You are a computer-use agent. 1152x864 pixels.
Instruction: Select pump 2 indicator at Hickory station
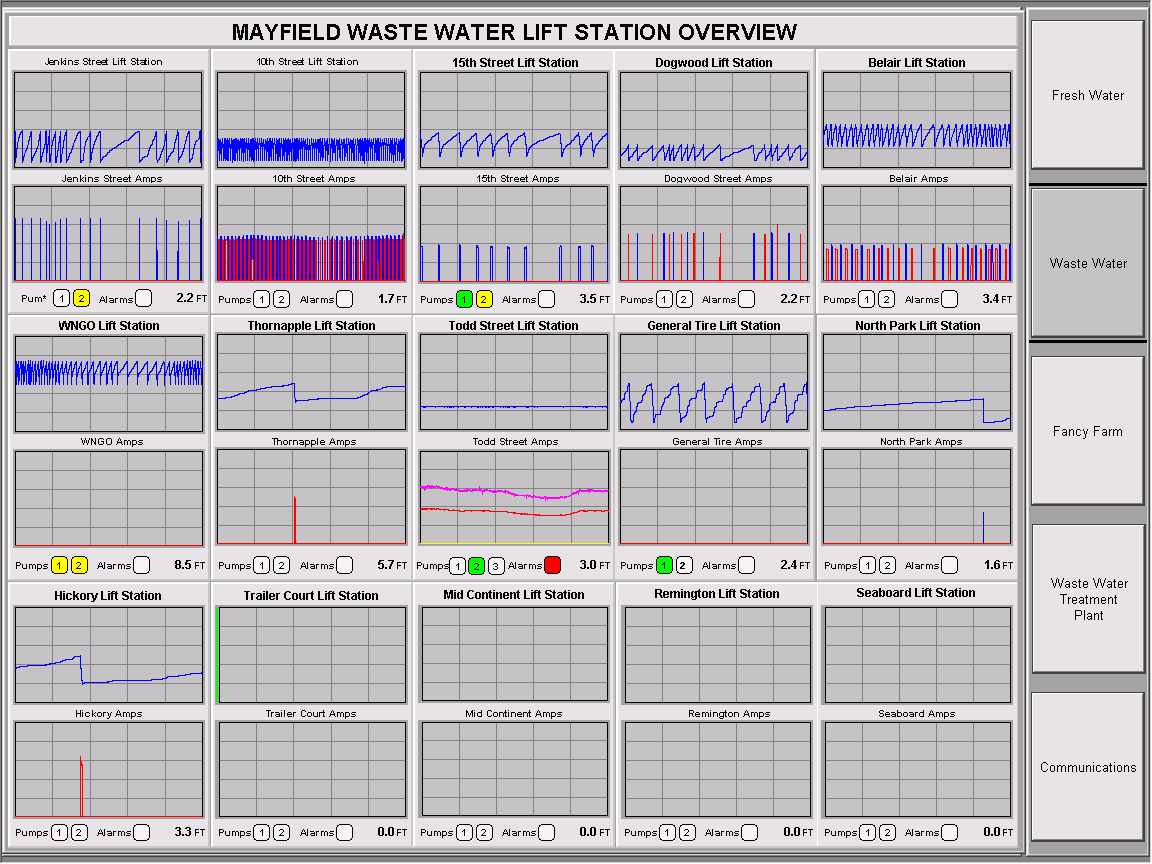point(80,832)
